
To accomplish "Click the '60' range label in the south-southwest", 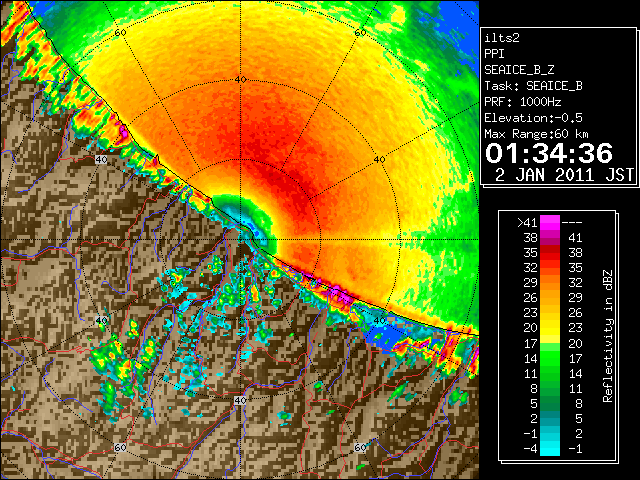I will (120, 448).
